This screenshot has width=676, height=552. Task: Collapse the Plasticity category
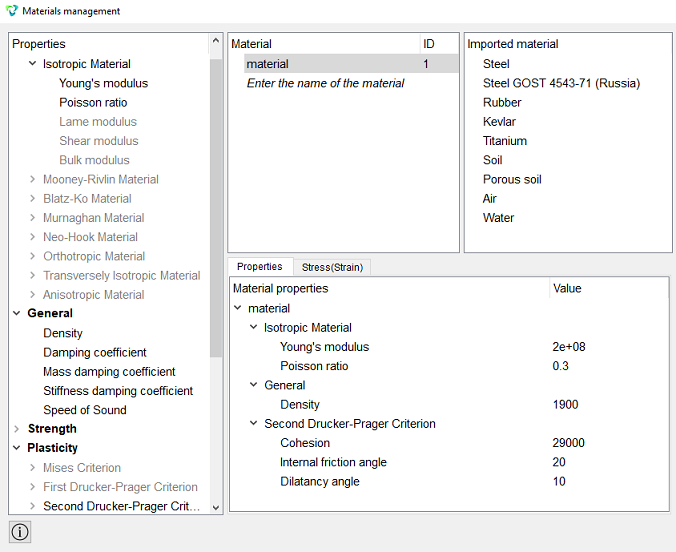click(x=16, y=448)
